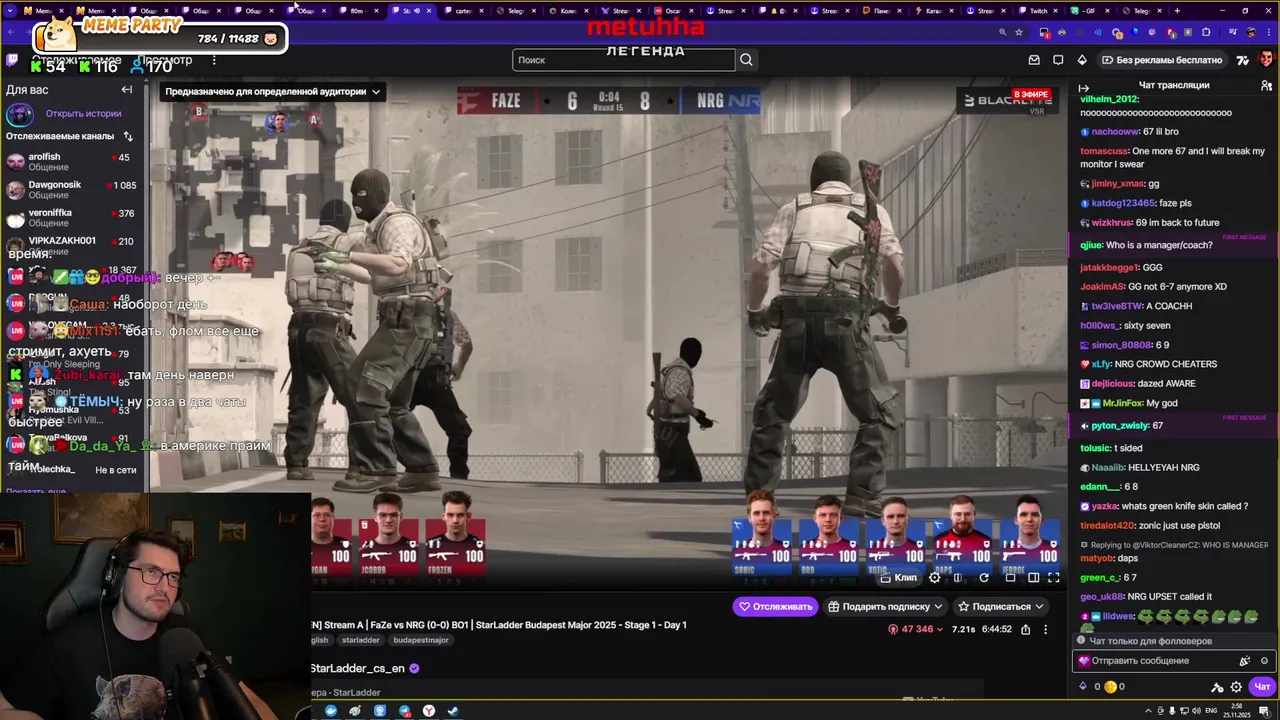
Task: Focus the Поиск search field
Action: point(624,60)
